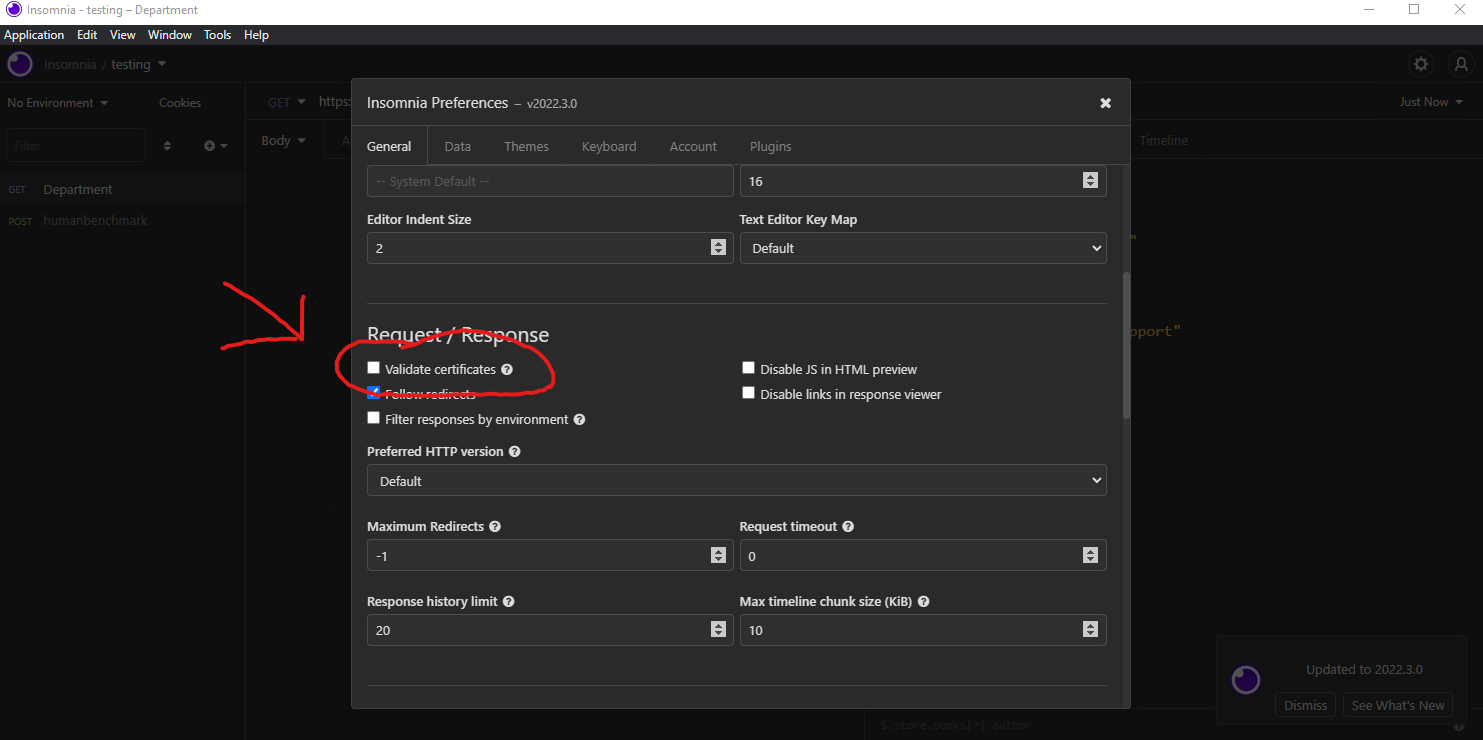1483x740 pixels.
Task: Open the View menu
Action: click(x=123, y=35)
